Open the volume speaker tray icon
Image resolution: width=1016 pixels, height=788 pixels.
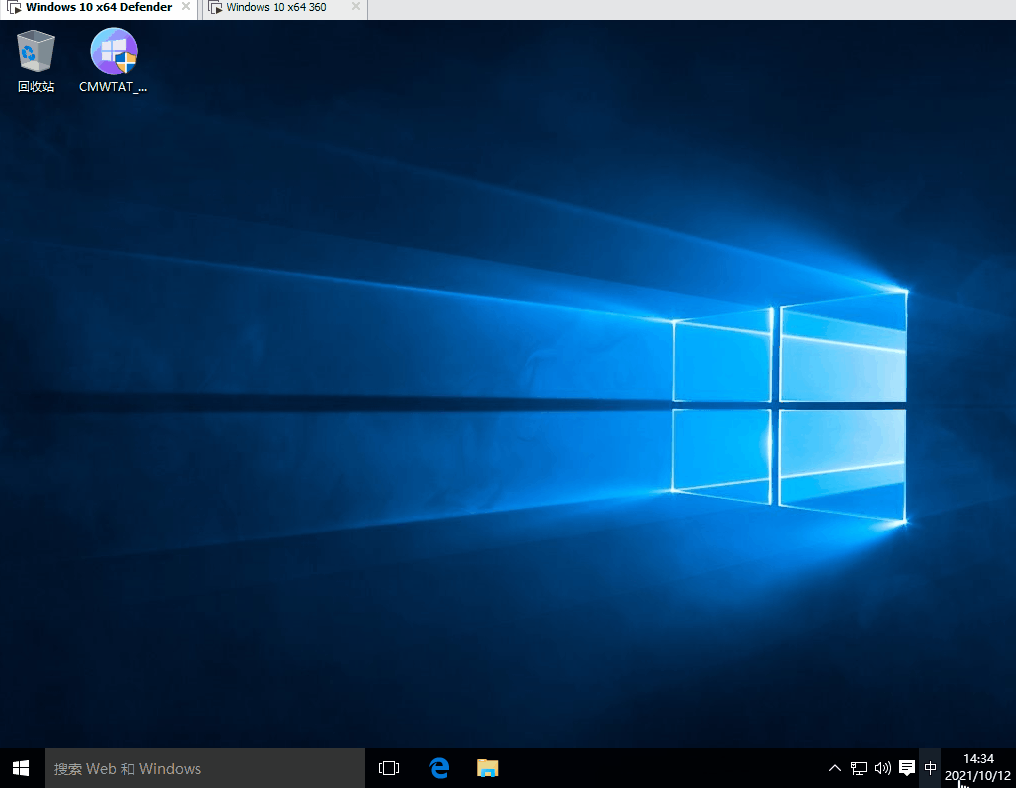click(x=883, y=769)
